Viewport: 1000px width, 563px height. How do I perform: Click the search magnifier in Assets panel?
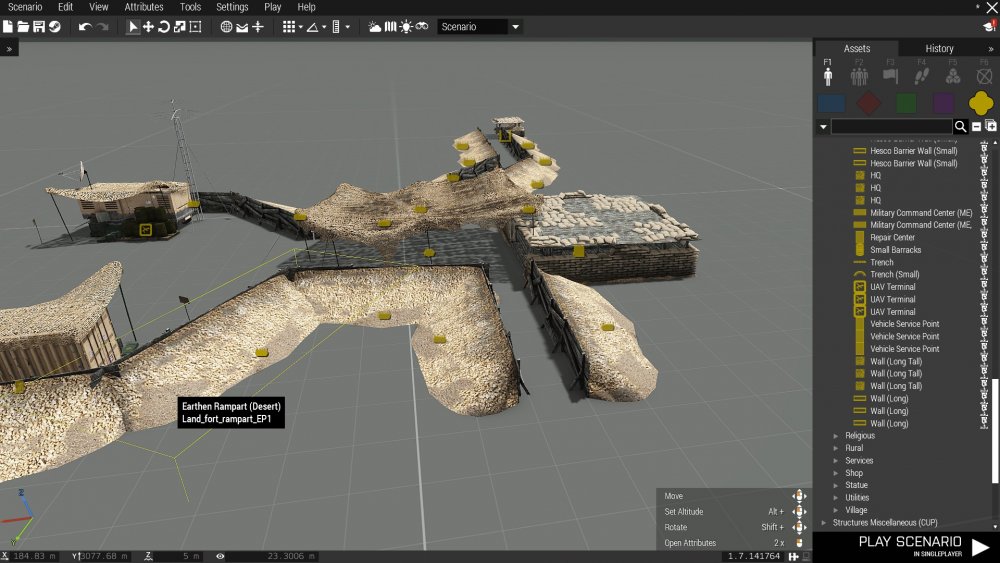[961, 126]
